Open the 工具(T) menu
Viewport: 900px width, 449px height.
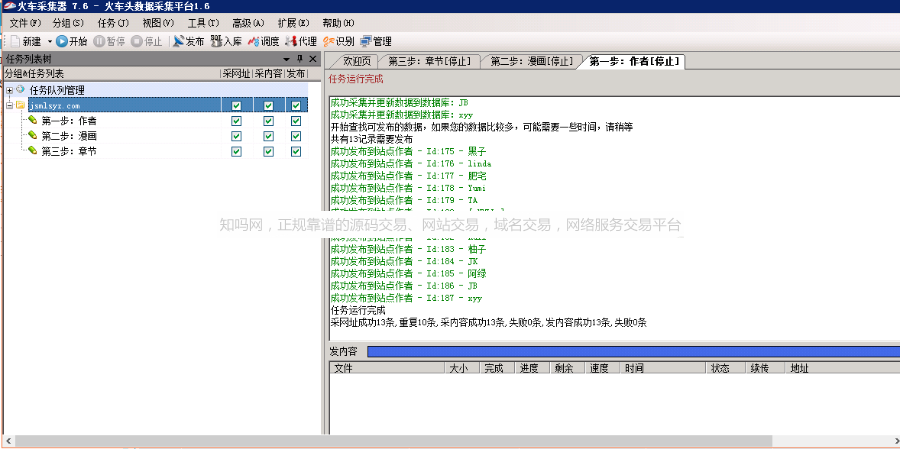coord(203,23)
